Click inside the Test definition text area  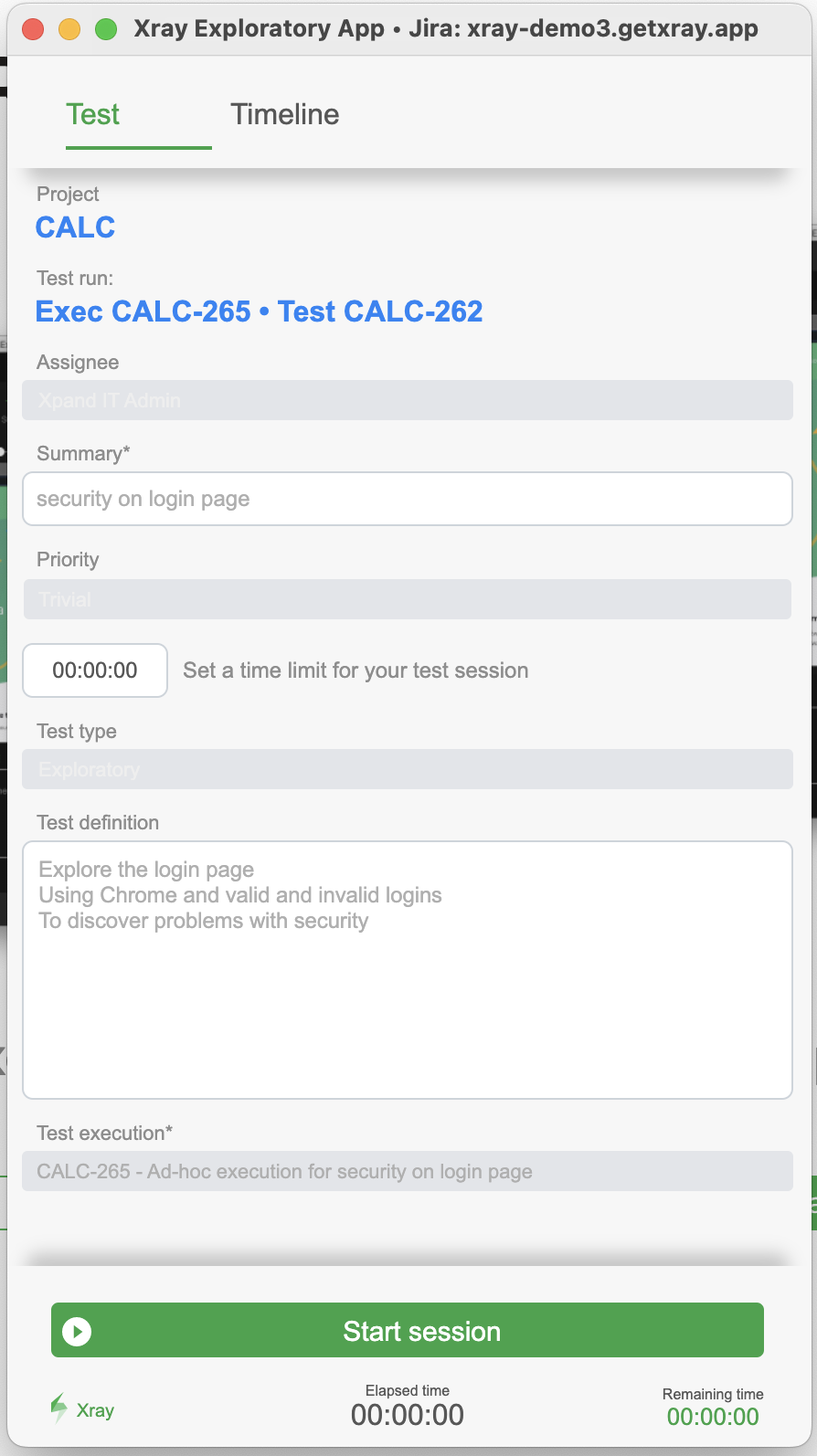click(x=408, y=970)
